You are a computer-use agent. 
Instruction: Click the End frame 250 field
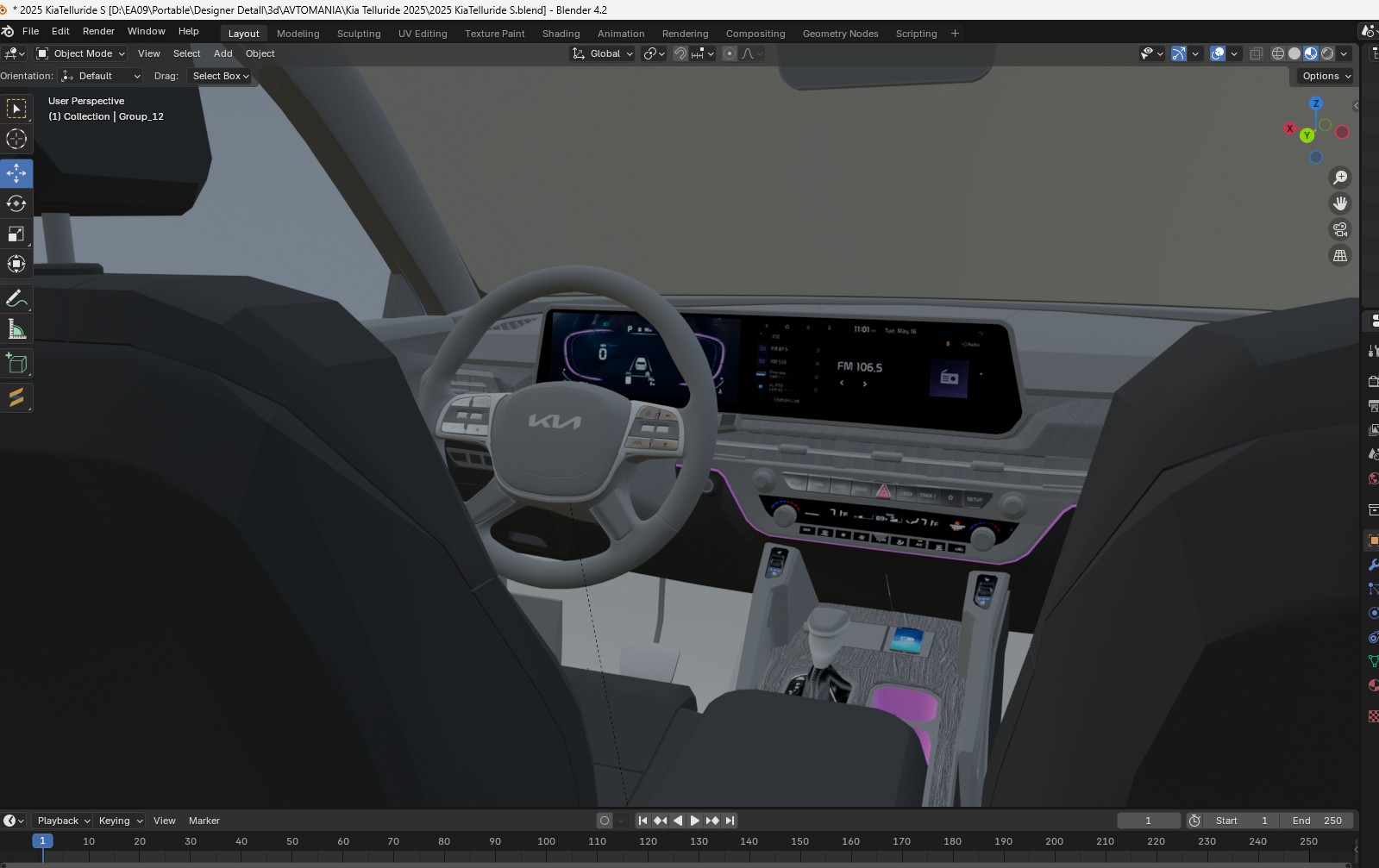pyautogui.click(x=1317, y=821)
